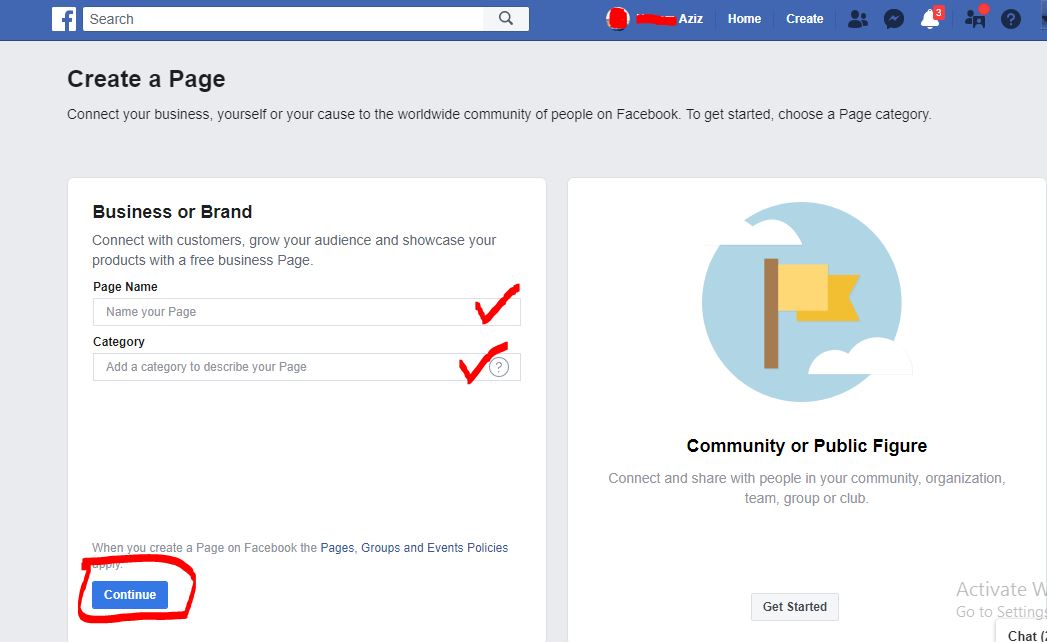
Task: Open the Help question mark icon
Action: [x=1009, y=19]
